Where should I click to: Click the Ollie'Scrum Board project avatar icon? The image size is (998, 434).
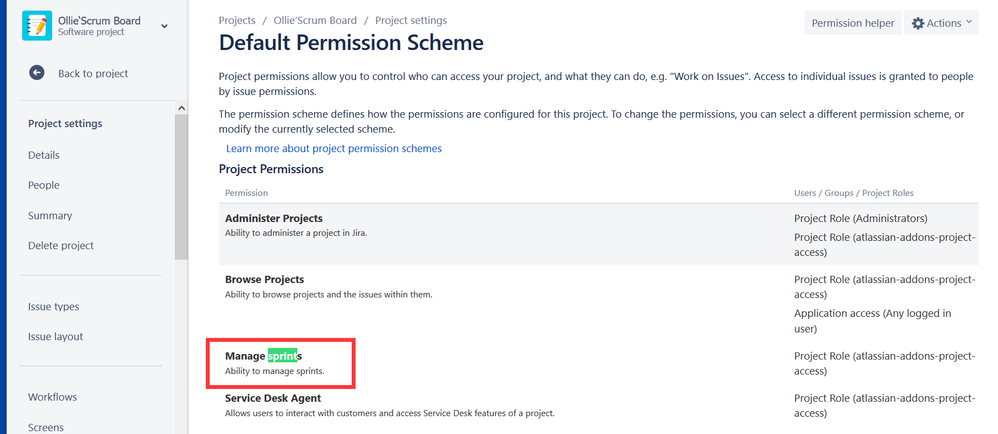click(36, 25)
